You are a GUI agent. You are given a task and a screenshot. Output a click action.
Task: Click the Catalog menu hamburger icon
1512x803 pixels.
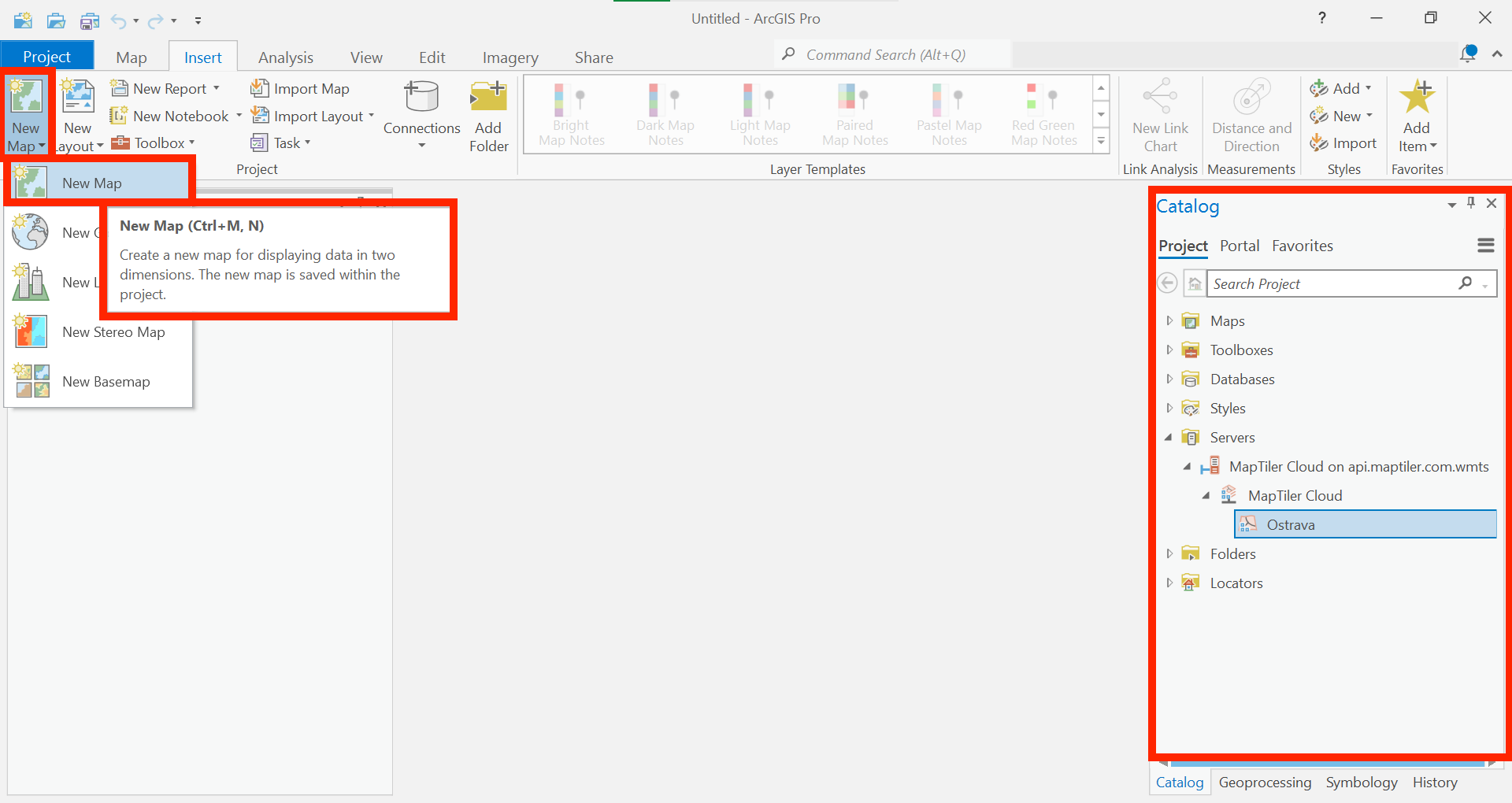[1485, 246]
